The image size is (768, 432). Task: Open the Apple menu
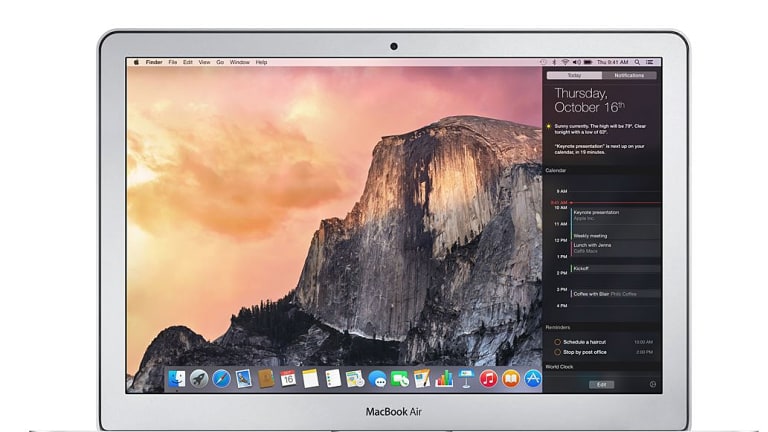point(135,62)
